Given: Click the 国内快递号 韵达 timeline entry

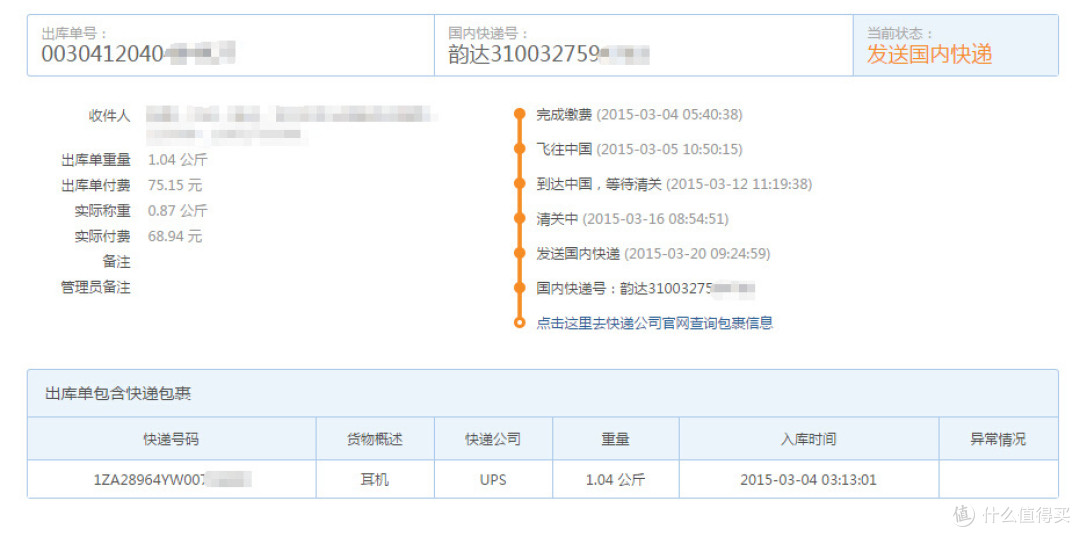Looking at the screenshot, I should click(x=645, y=288).
